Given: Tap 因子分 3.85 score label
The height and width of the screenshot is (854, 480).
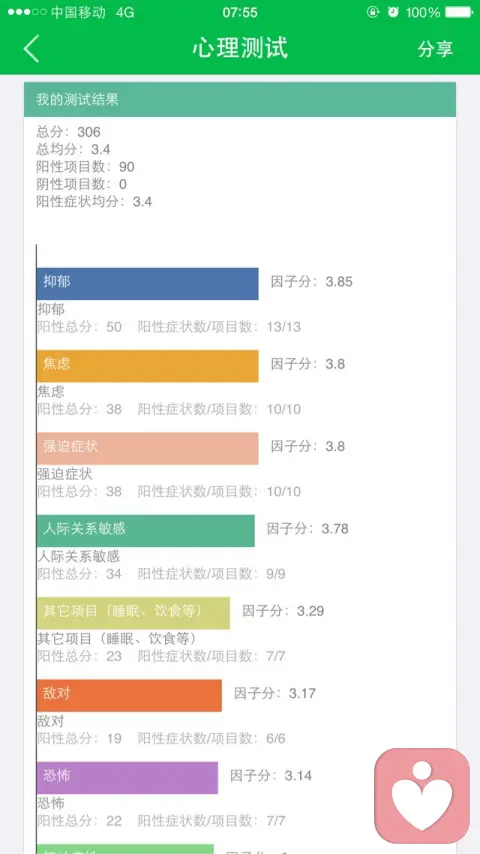Looking at the screenshot, I should pyautogui.click(x=312, y=282).
